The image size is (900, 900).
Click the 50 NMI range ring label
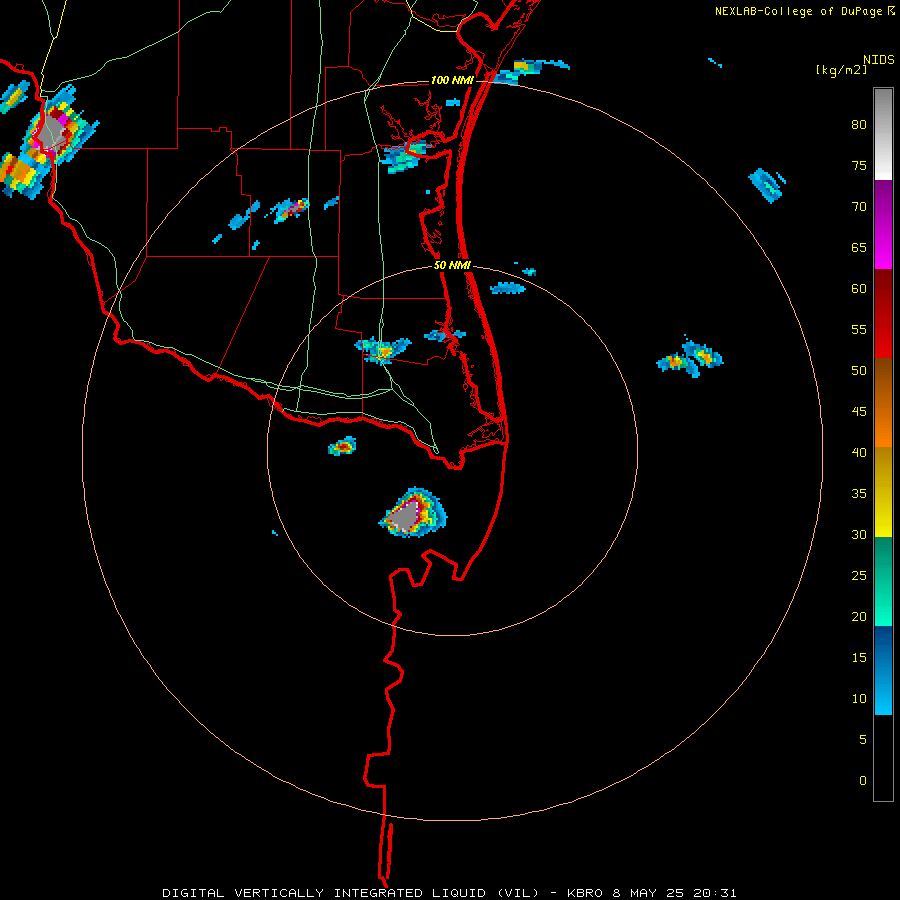452,265
